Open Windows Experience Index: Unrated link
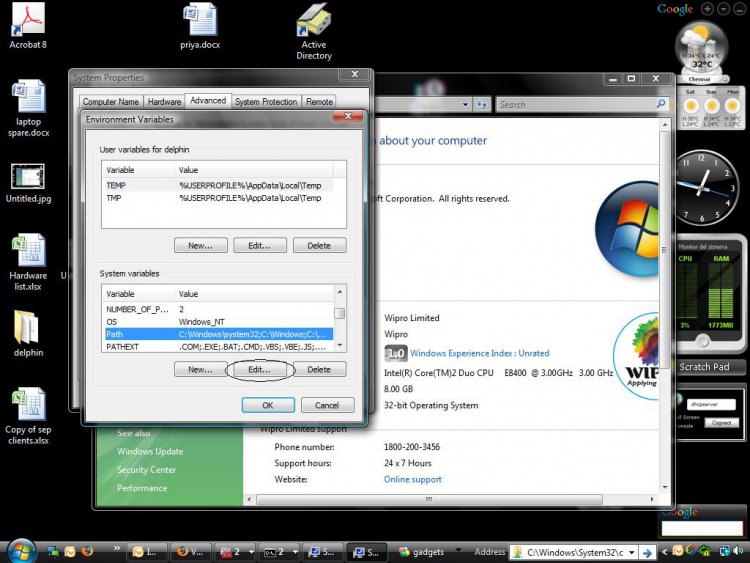 click(x=479, y=353)
